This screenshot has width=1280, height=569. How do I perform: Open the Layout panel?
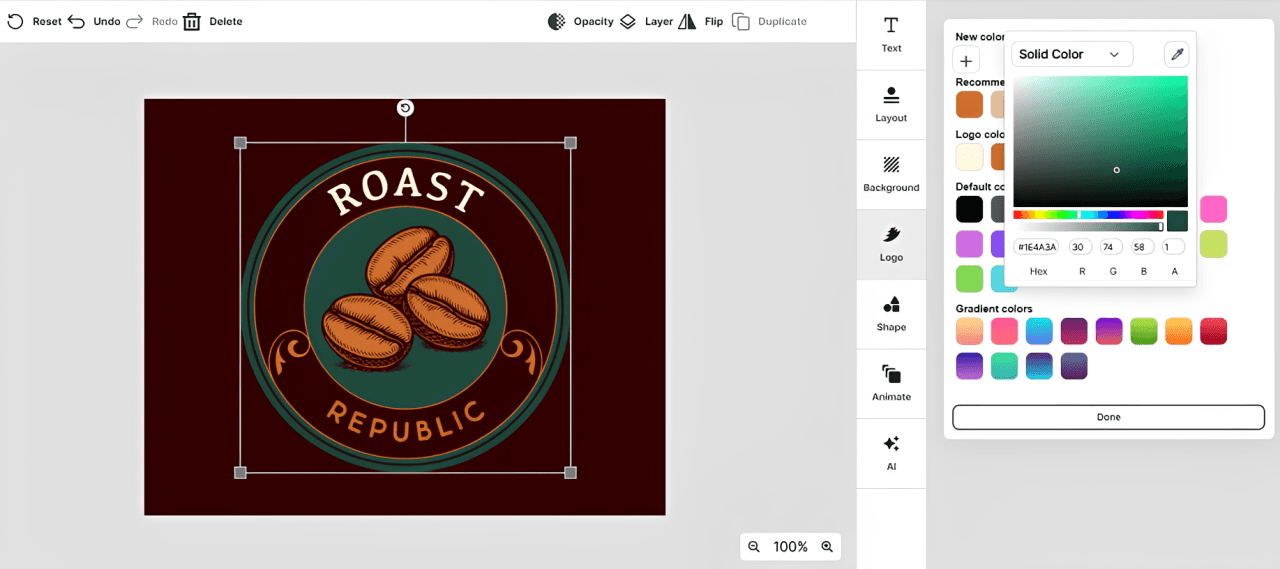pos(891,104)
